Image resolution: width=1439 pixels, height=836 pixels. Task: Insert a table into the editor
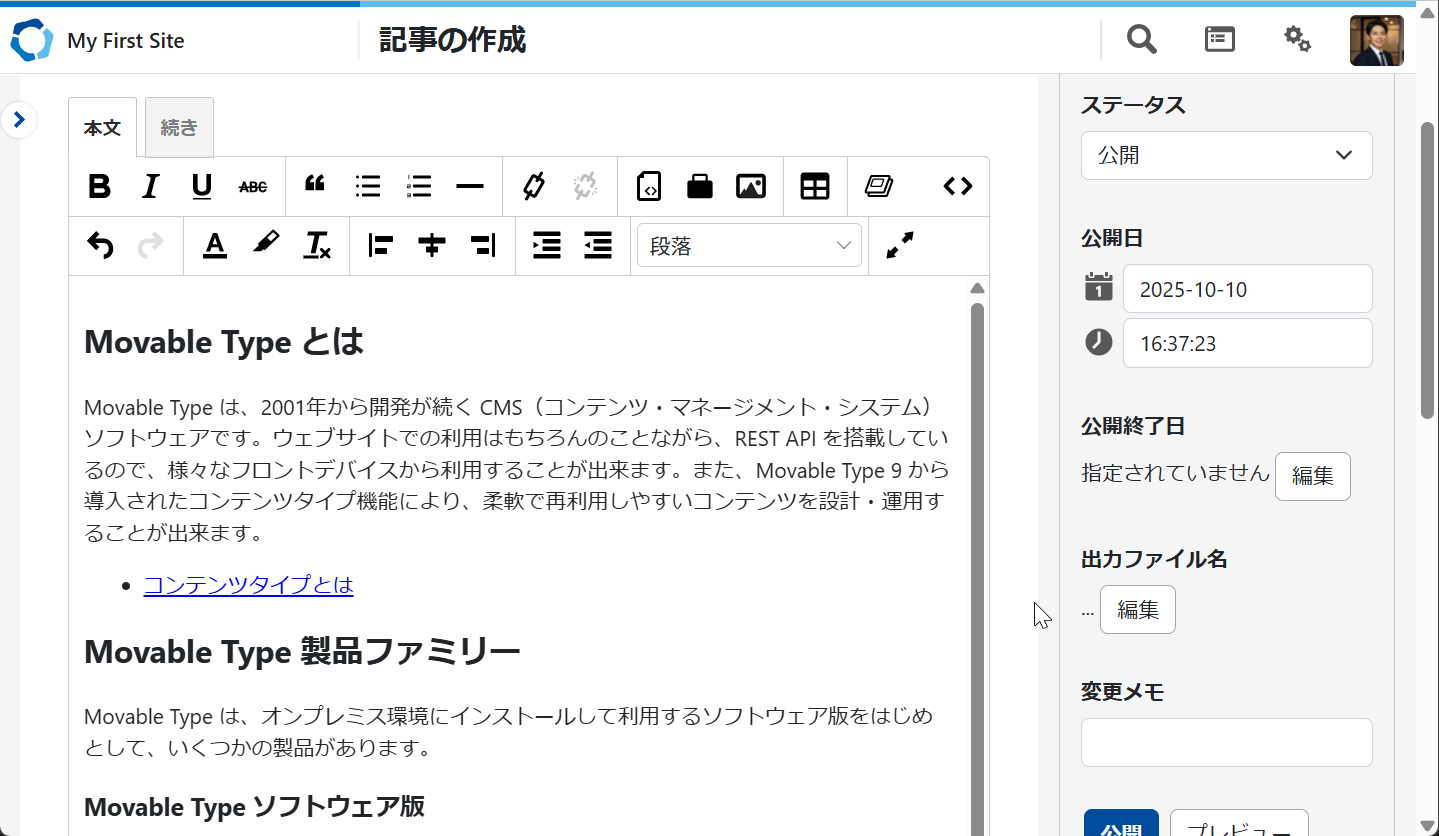tap(815, 187)
